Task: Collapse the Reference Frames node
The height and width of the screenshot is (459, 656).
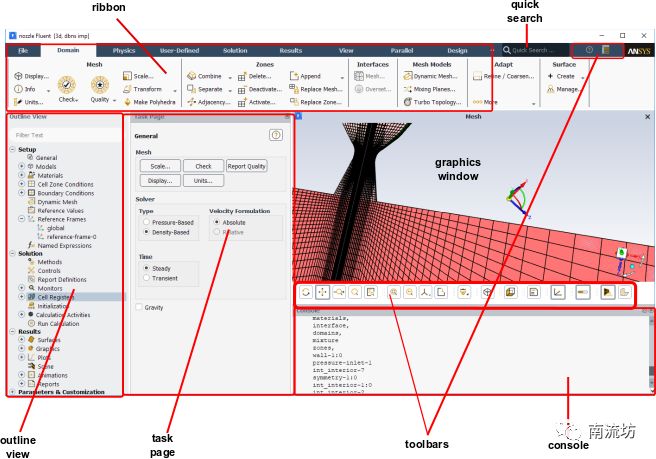Action: pos(22,219)
